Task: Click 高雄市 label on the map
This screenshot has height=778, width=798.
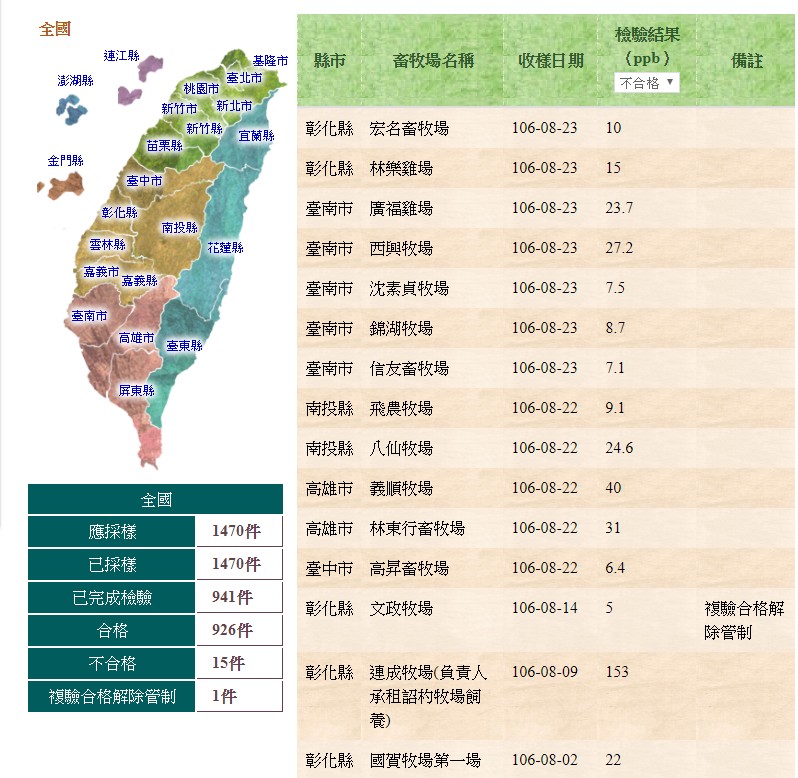Action: (x=136, y=339)
